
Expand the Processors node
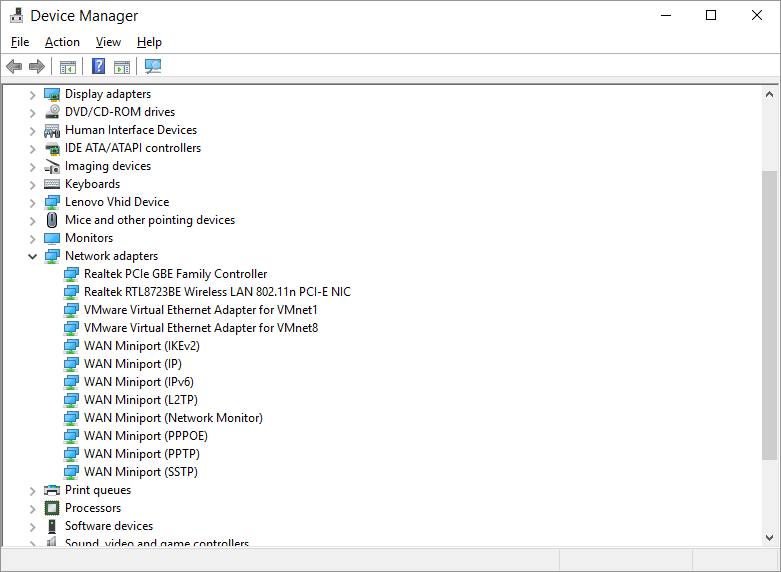pos(32,509)
